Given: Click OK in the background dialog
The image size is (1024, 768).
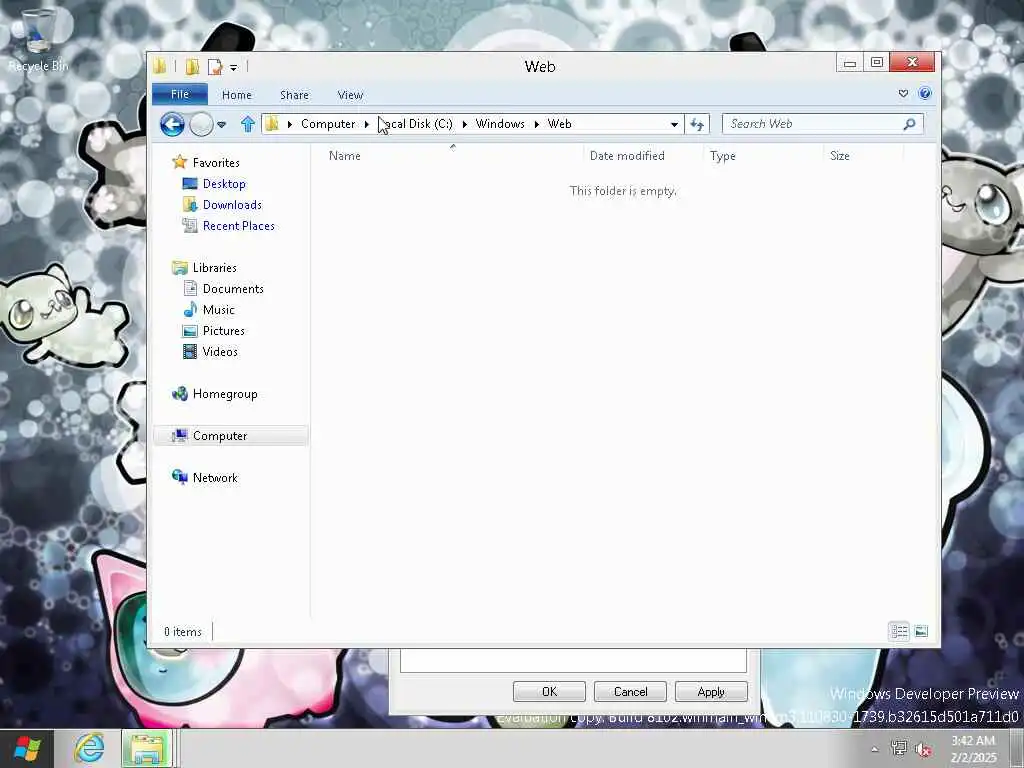Looking at the screenshot, I should click(549, 692).
